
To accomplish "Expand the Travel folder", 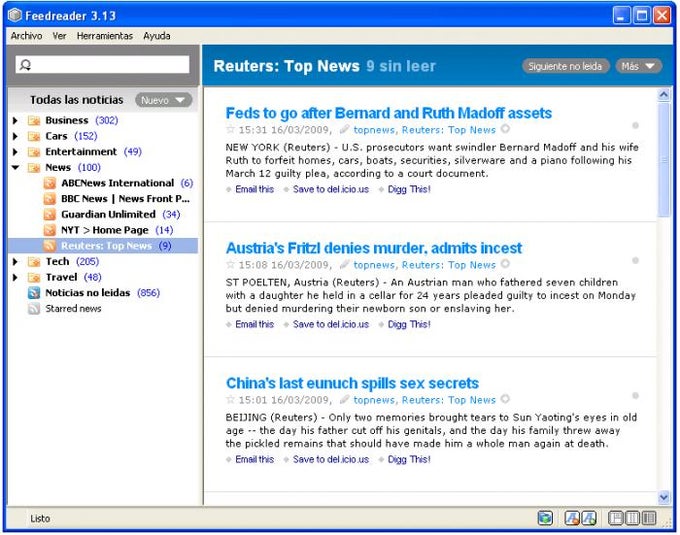I will pyautogui.click(x=15, y=277).
